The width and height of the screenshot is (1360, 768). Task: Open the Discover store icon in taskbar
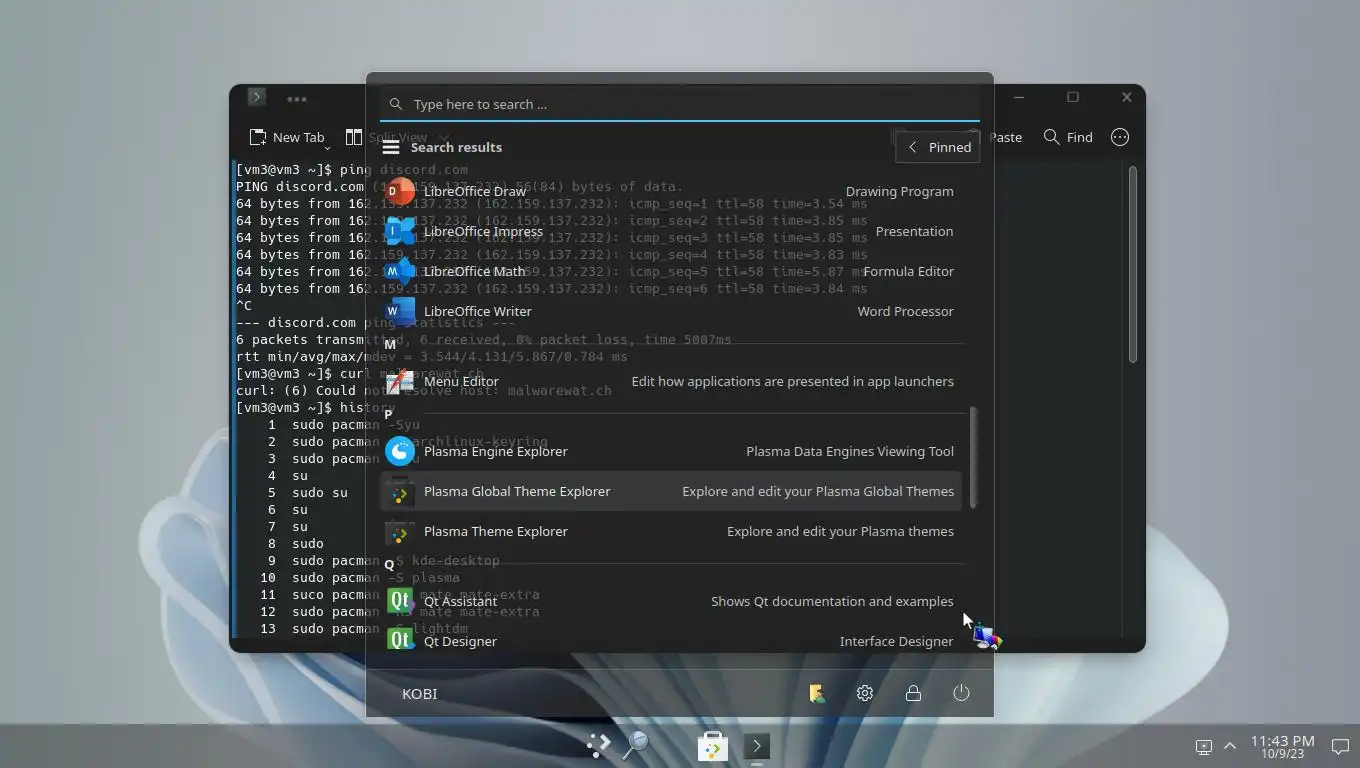click(712, 746)
